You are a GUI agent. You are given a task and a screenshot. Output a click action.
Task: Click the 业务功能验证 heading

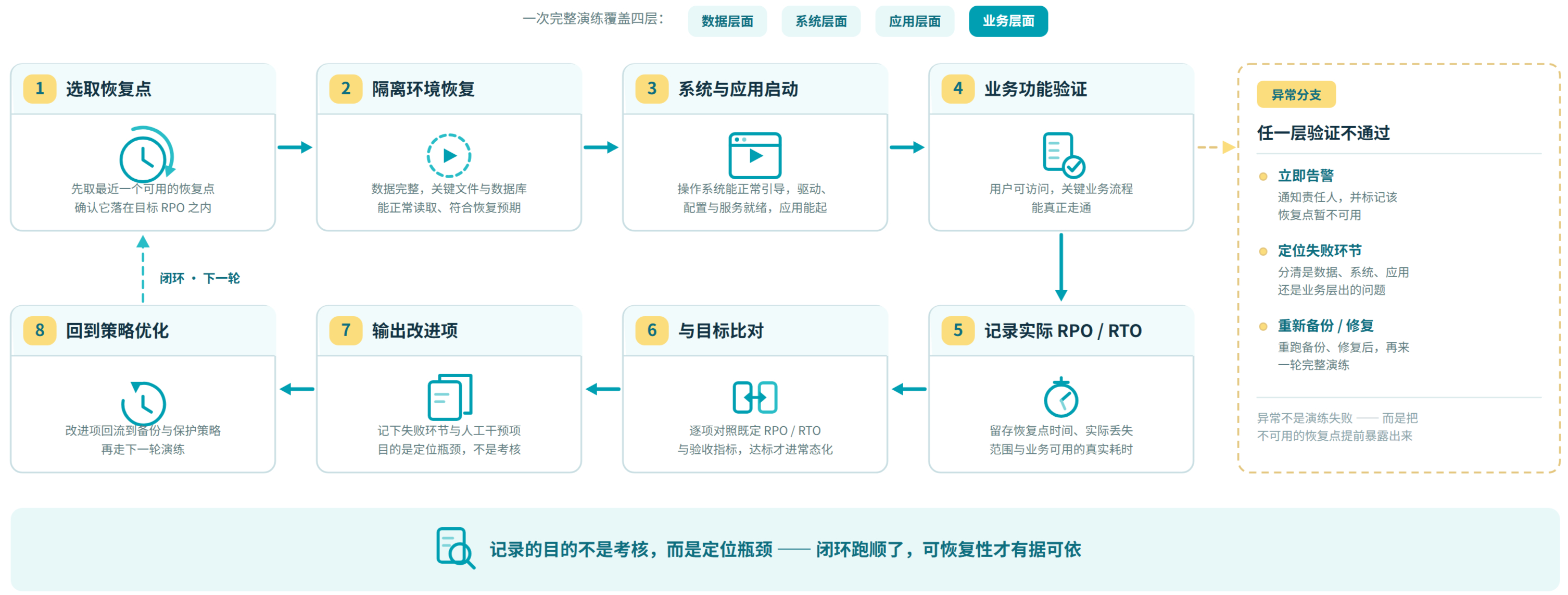coord(1035,89)
